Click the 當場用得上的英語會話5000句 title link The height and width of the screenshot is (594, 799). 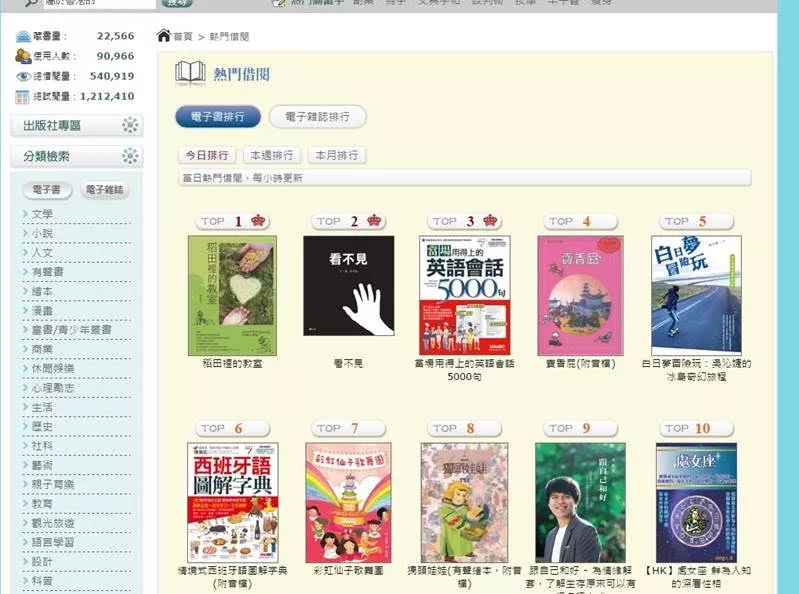point(464,370)
